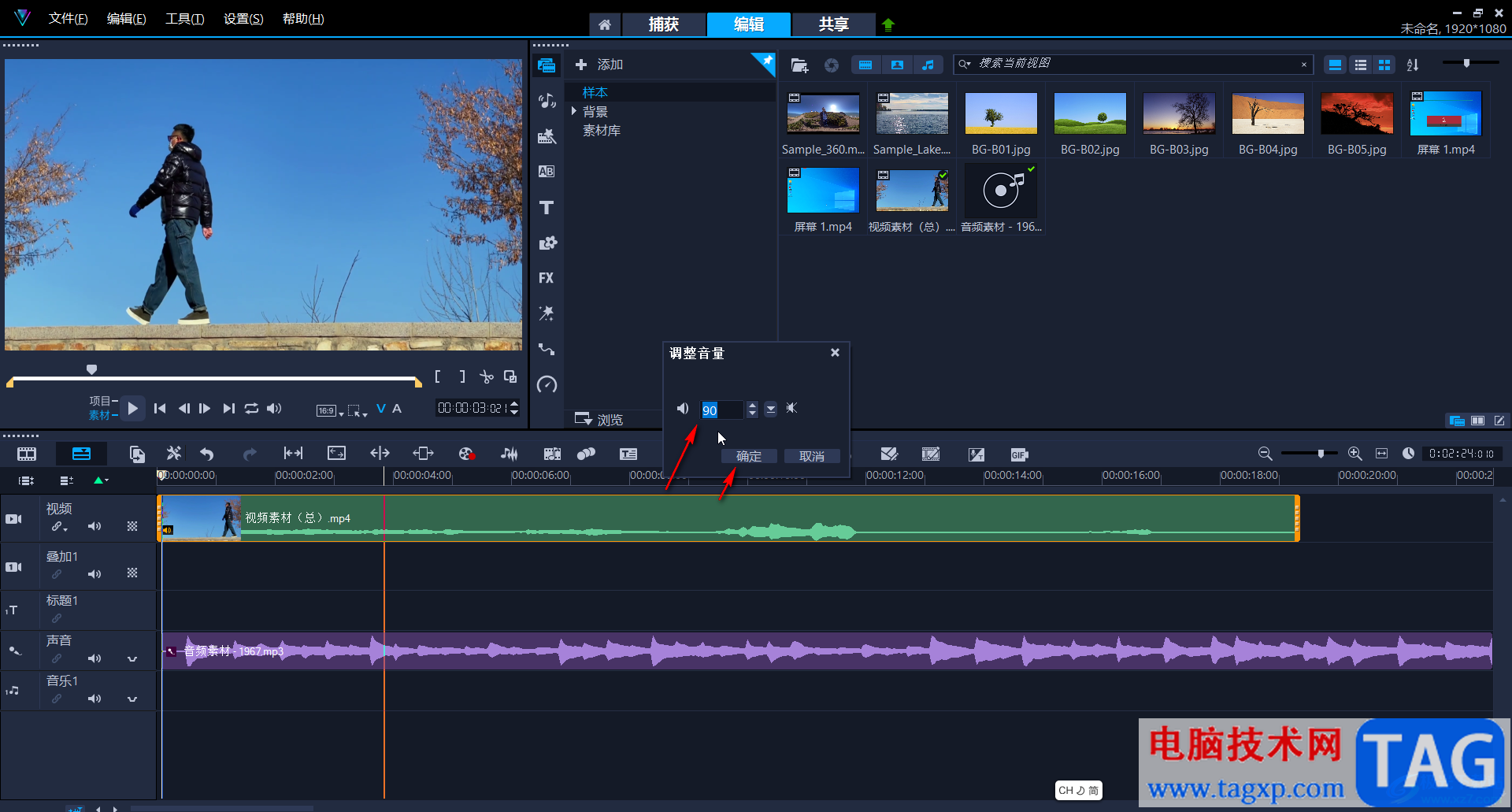Mute the Overlay 叠加1 track
Image resolution: width=1512 pixels, height=812 pixels.
point(94,574)
